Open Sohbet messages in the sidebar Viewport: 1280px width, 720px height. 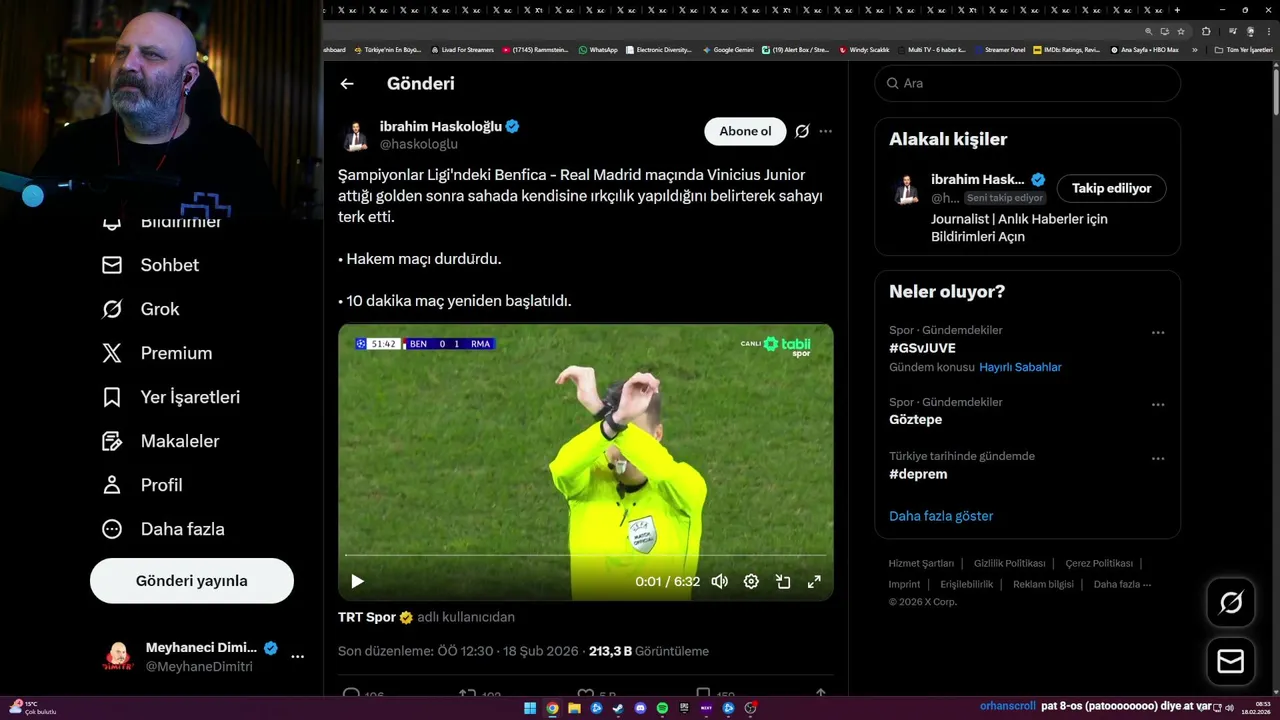click(151, 265)
